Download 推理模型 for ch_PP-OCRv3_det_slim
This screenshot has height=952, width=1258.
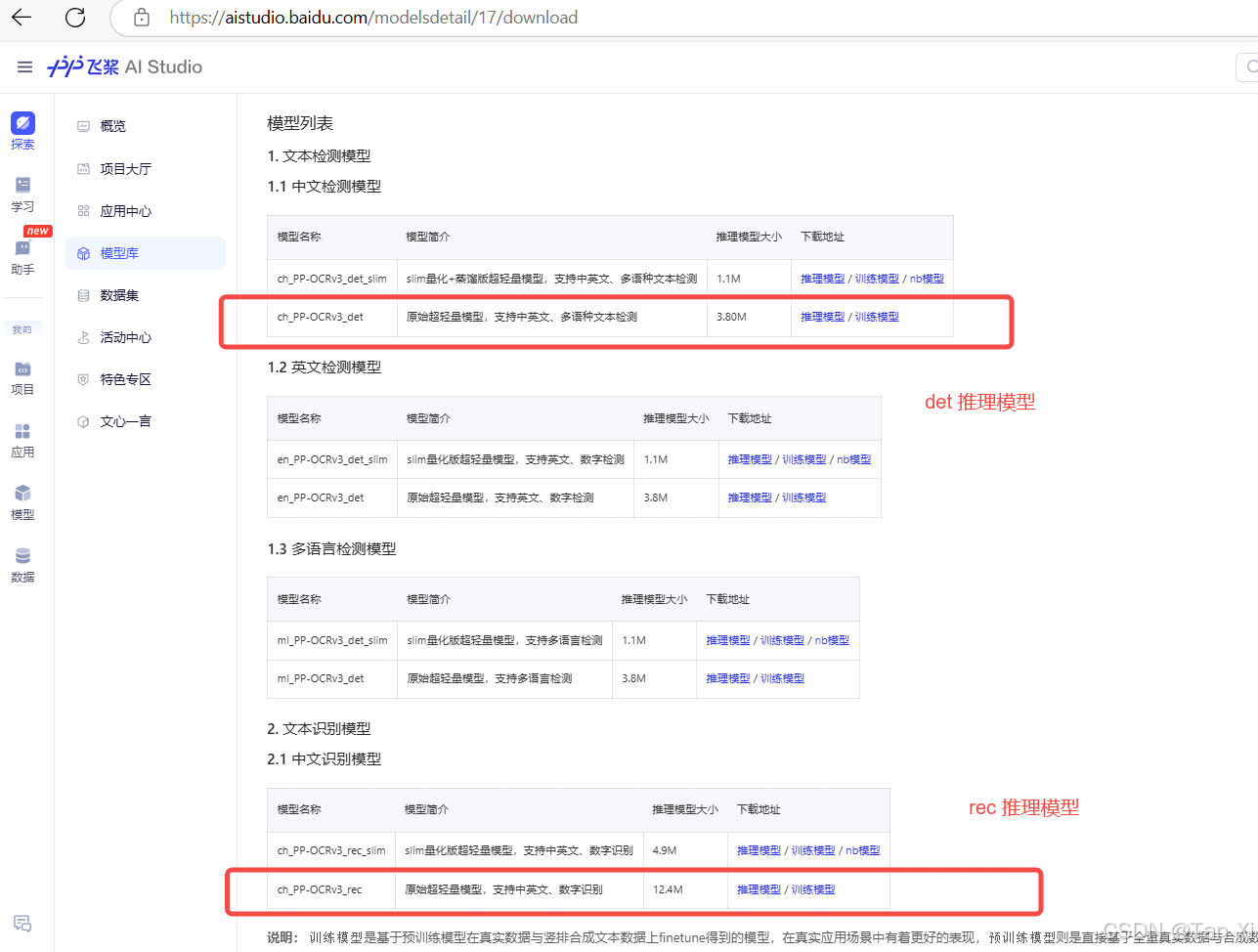822,279
